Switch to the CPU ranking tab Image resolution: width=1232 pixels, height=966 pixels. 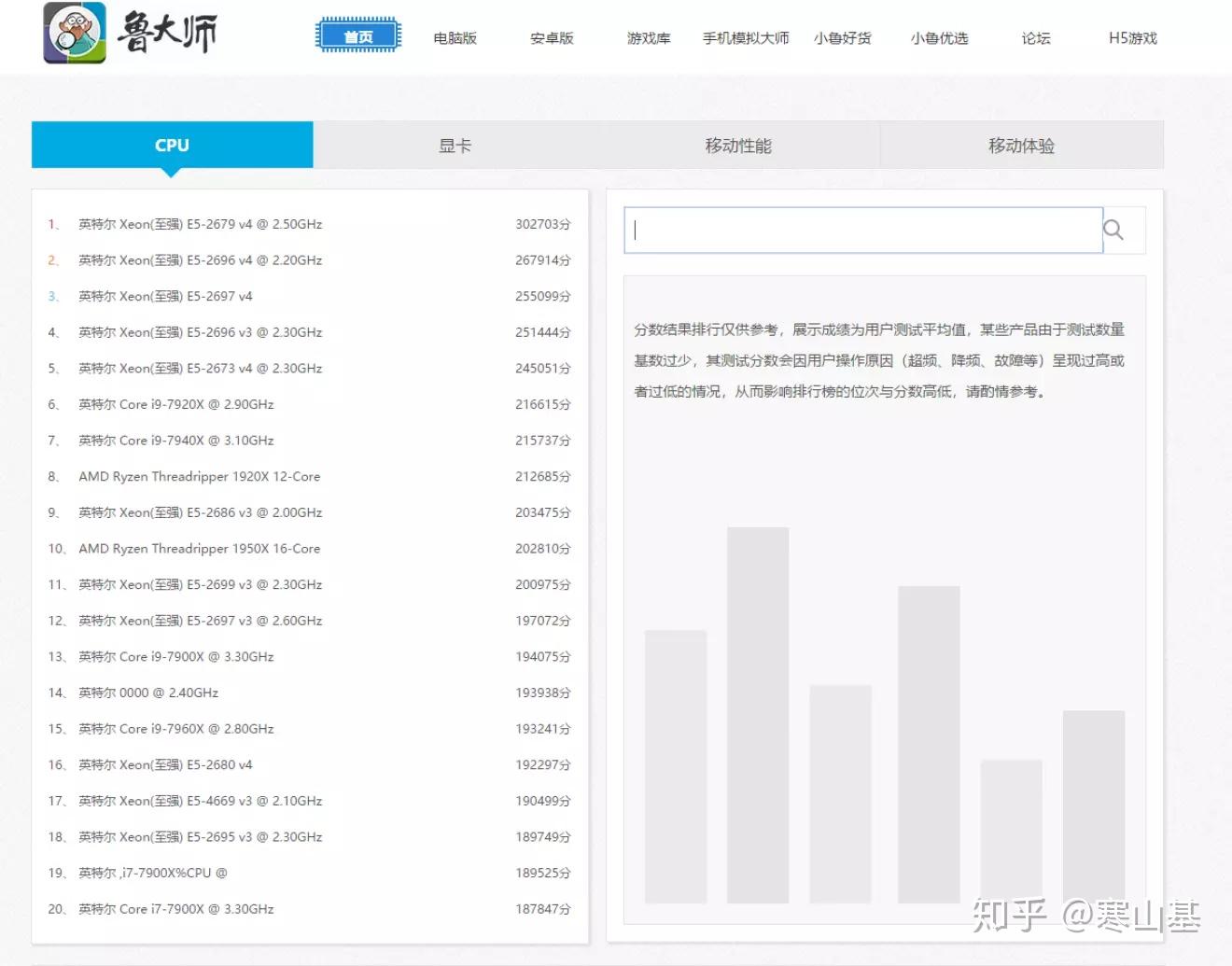coord(173,145)
